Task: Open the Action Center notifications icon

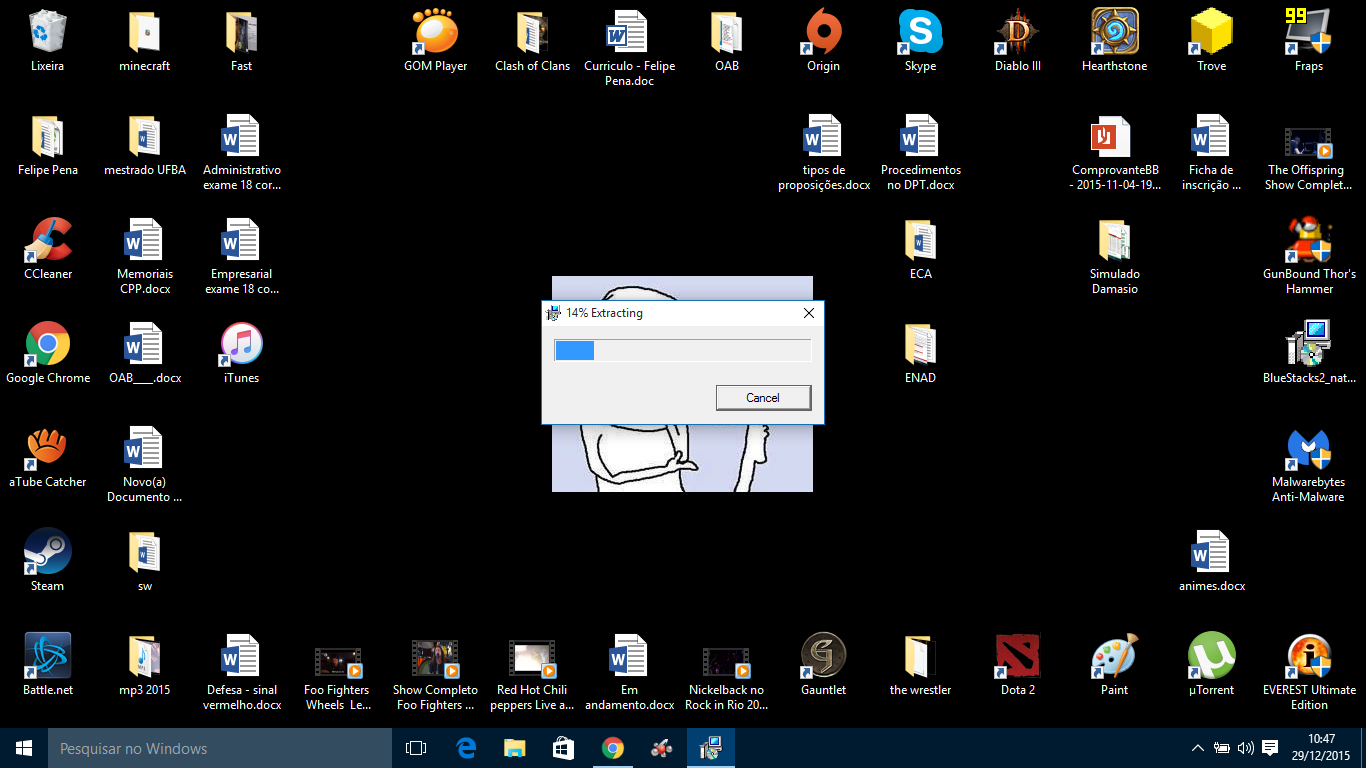Action: (1270, 748)
